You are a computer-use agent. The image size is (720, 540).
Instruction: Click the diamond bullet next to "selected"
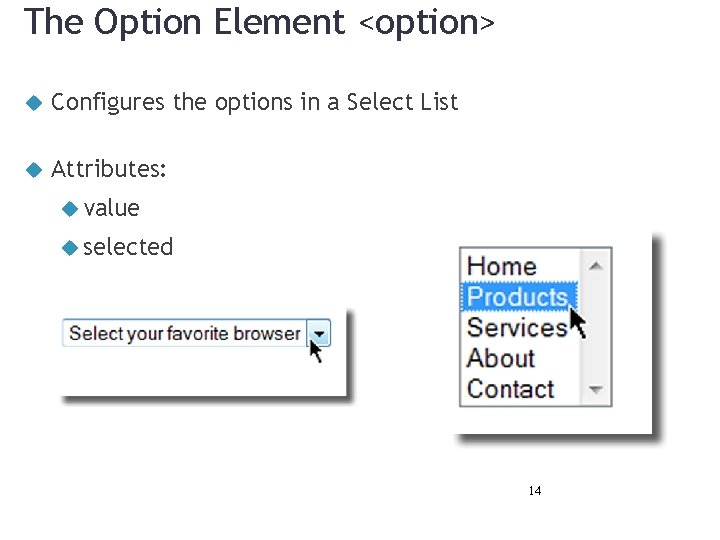tap(70, 247)
